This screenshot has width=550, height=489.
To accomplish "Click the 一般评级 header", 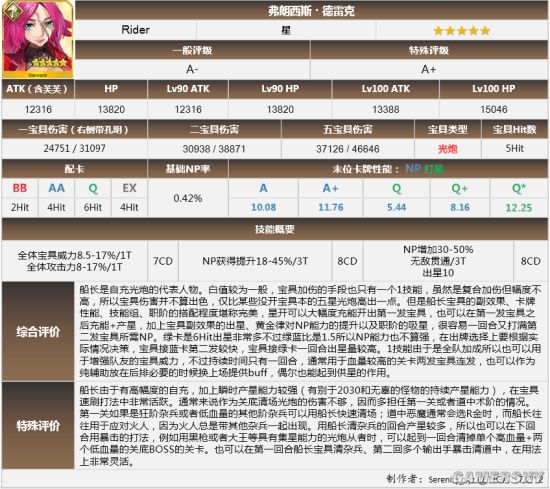I will click(193, 51).
